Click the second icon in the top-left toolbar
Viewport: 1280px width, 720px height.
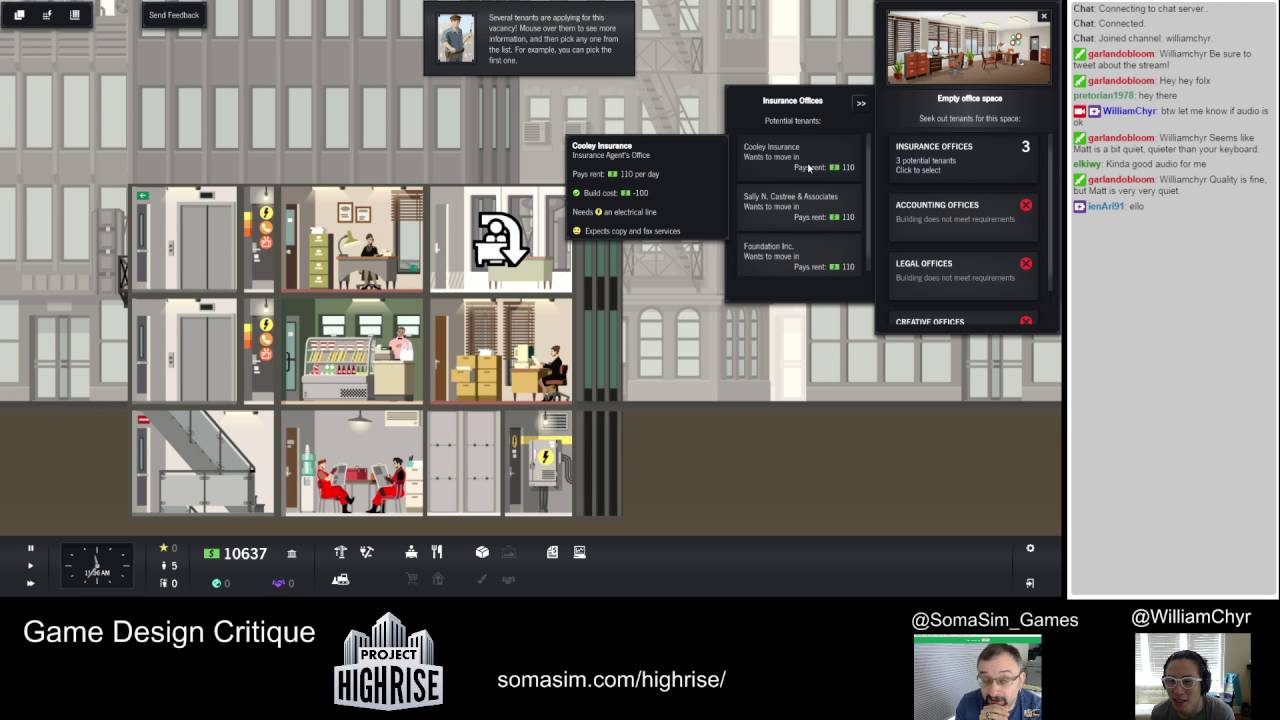pyautogui.click(x=47, y=15)
